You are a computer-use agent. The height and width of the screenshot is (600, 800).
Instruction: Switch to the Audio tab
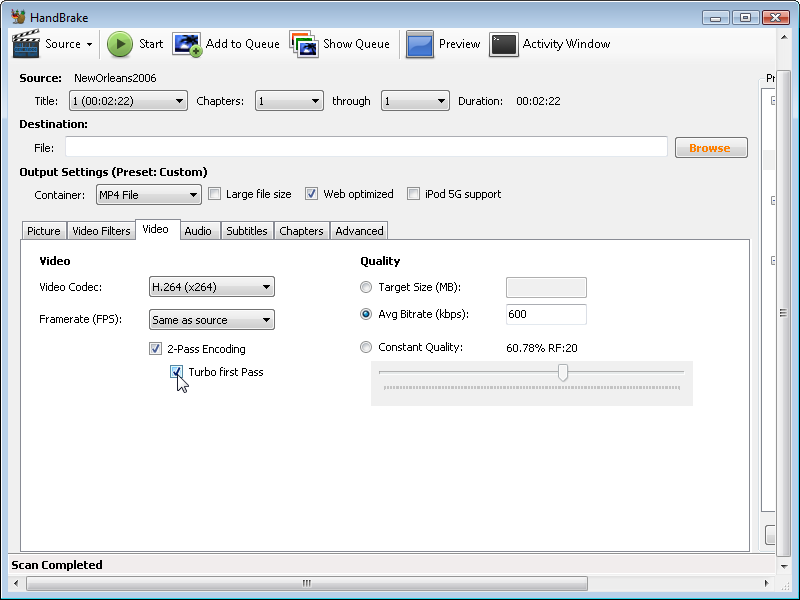tap(199, 230)
